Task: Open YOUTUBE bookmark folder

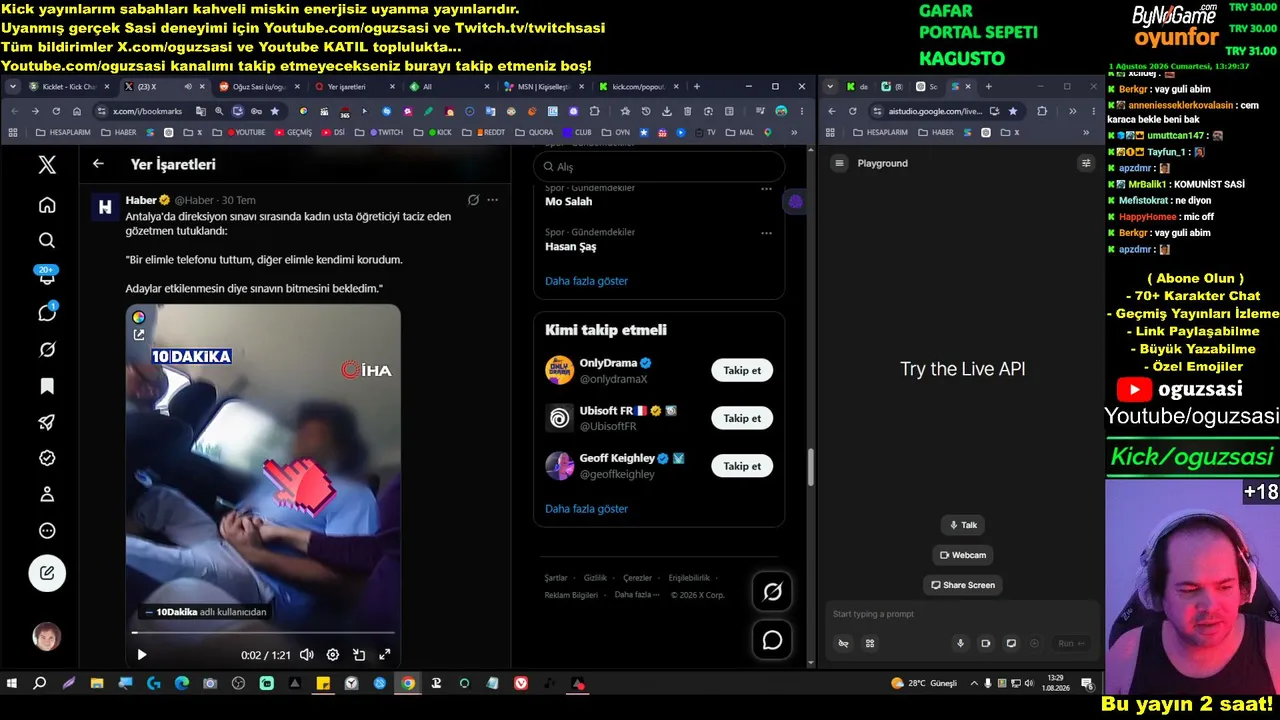Action: click(x=246, y=132)
